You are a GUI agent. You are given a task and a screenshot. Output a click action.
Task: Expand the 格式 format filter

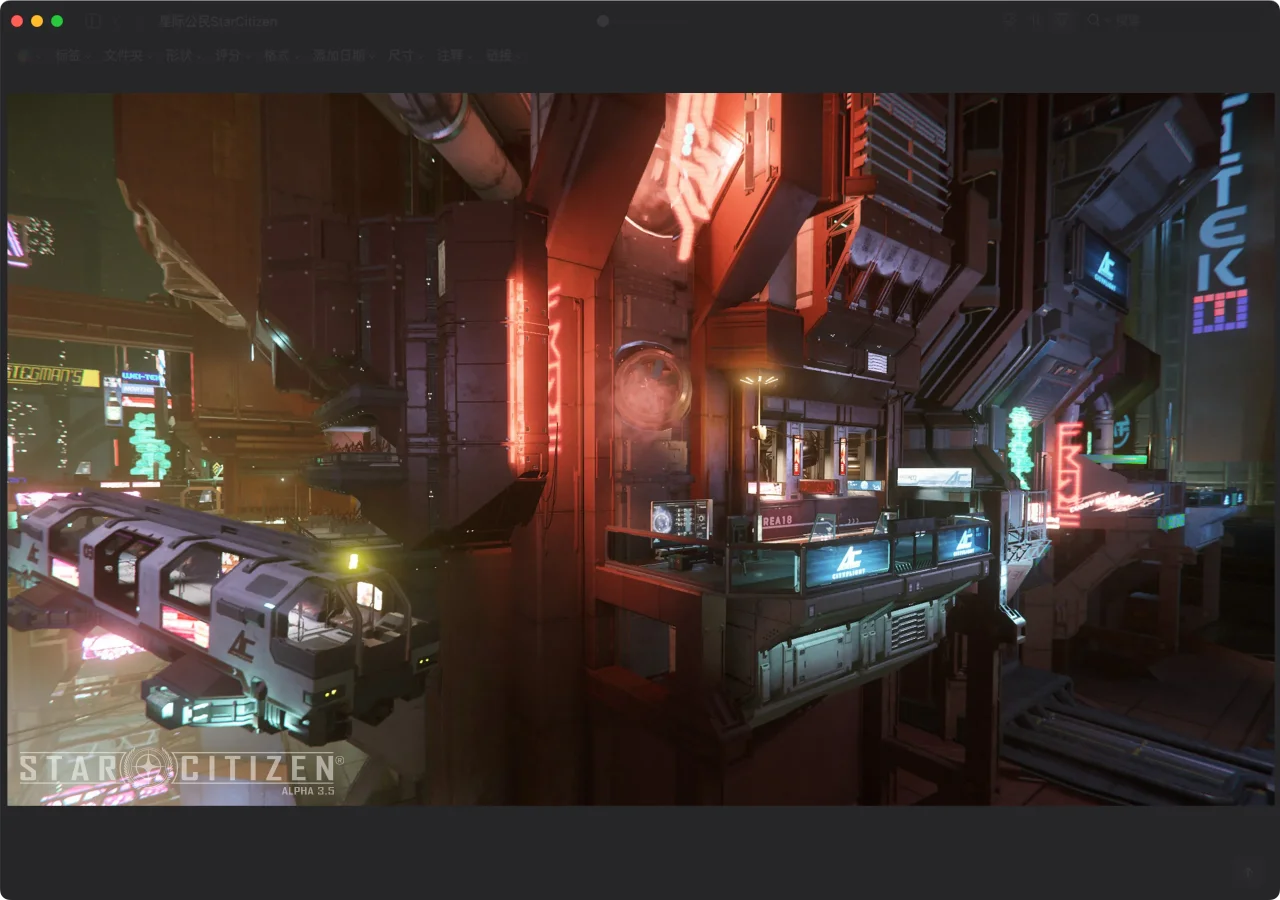click(282, 56)
